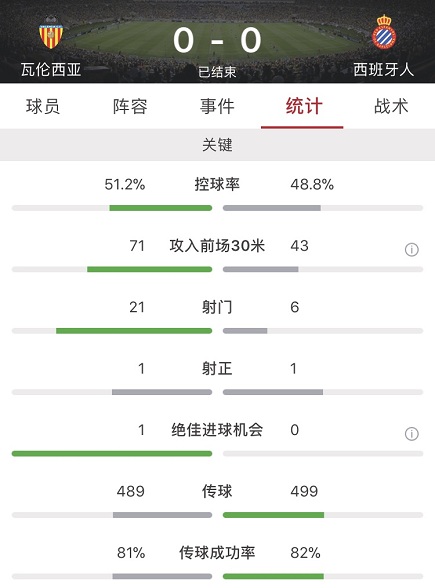This screenshot has width=435, height=588.
Task: Tap the 关键 section header
Action: point(218,145)
